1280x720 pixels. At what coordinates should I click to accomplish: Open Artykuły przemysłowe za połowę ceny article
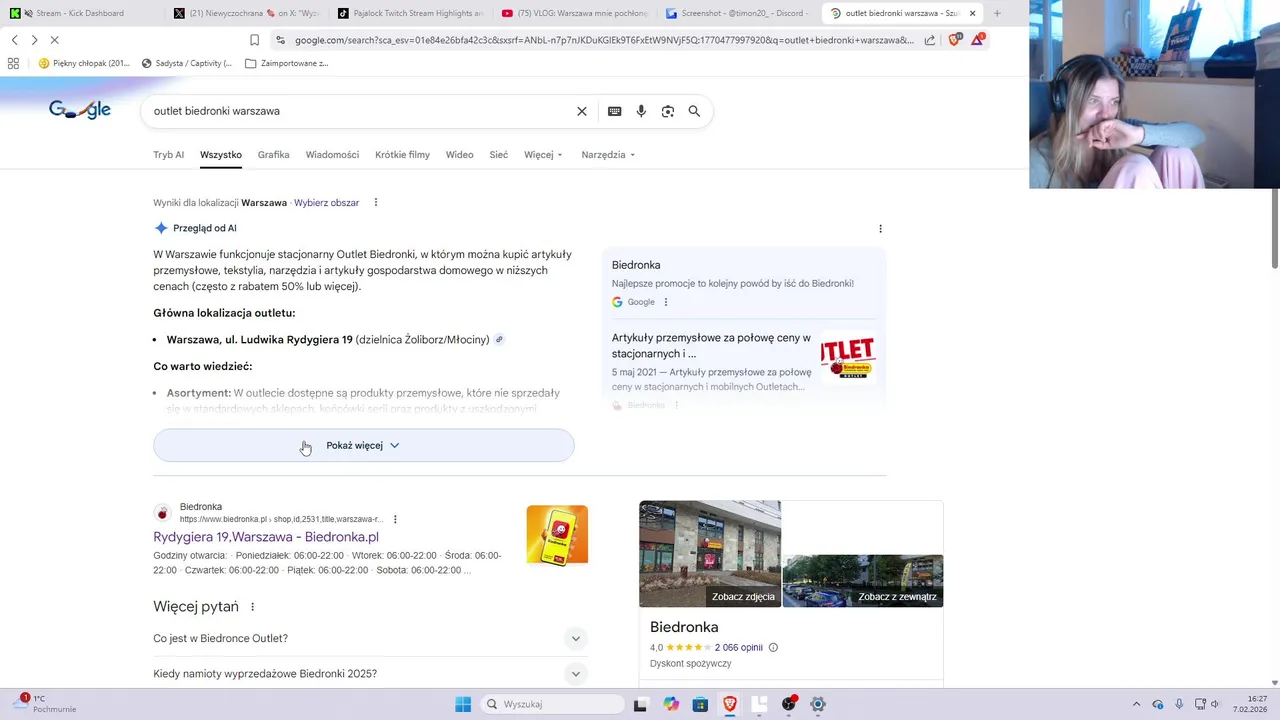click(711, 346)
